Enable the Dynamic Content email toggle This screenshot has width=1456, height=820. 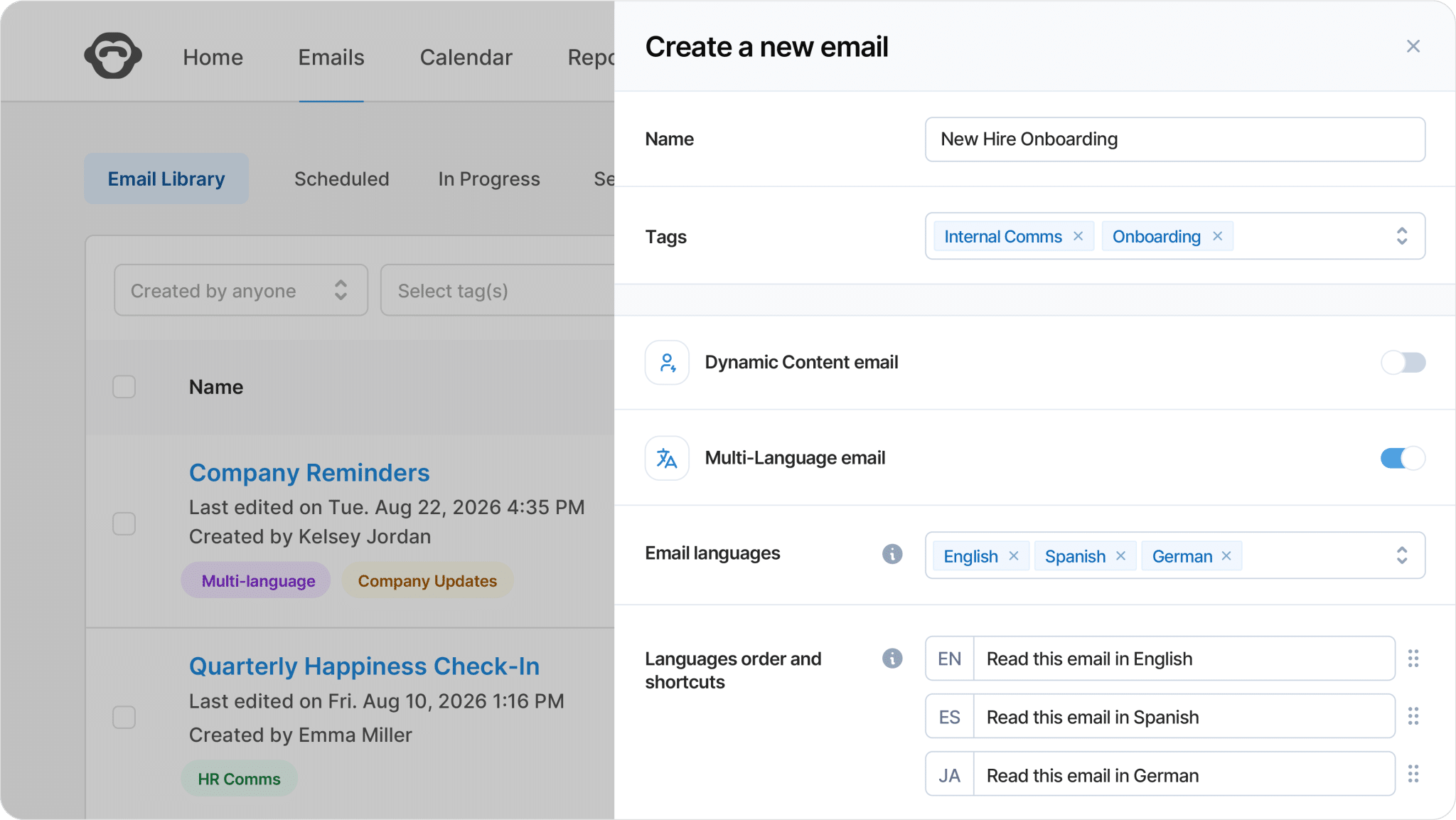coord(1403,363)
